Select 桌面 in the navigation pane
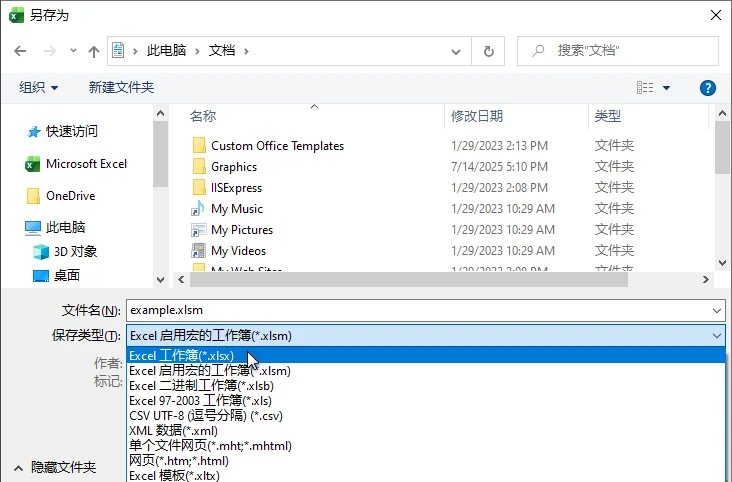 tap(67, 276)
